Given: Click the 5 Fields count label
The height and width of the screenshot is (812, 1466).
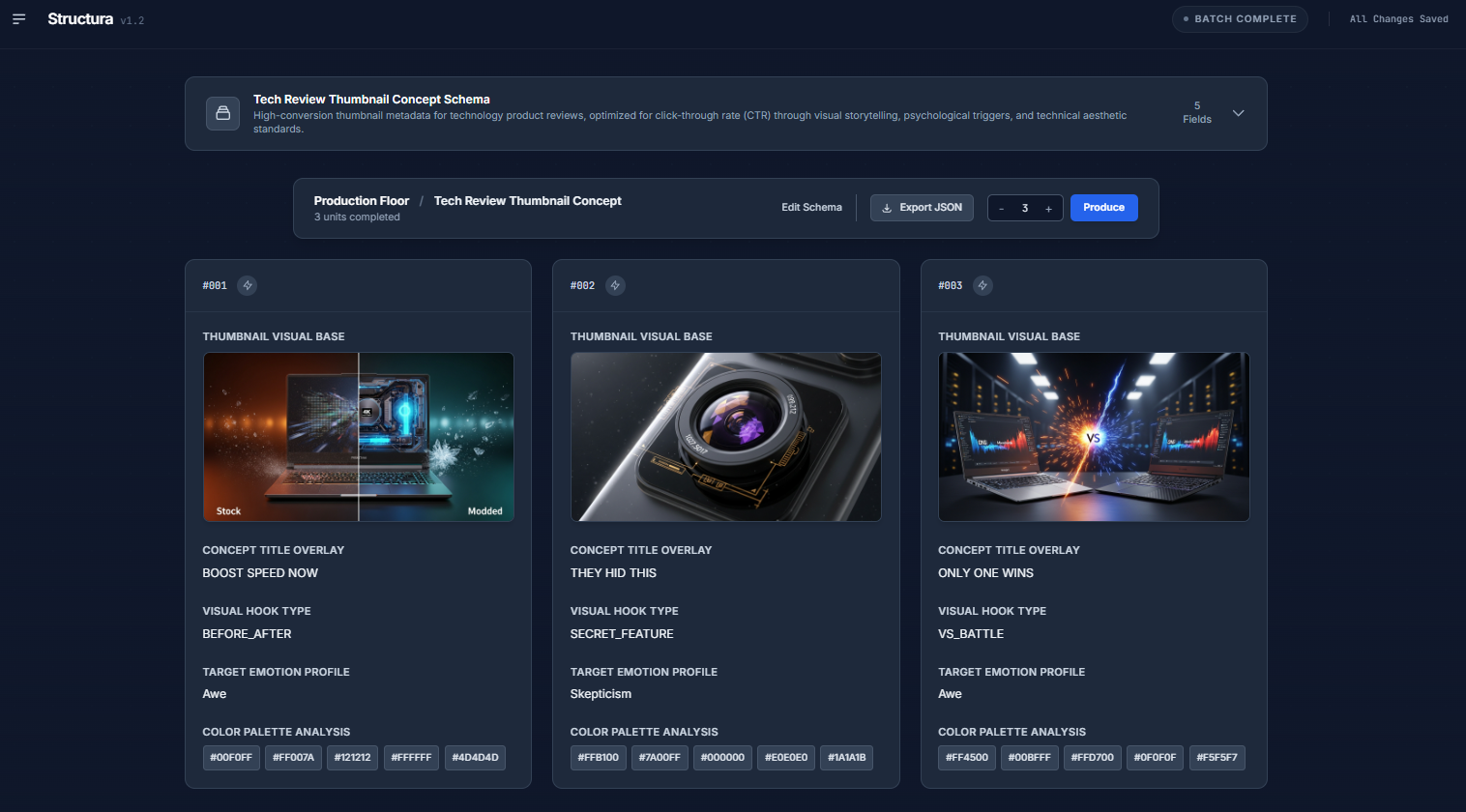Looking at the screenshot, I should pyautogui.click(x=1197, y=113).
